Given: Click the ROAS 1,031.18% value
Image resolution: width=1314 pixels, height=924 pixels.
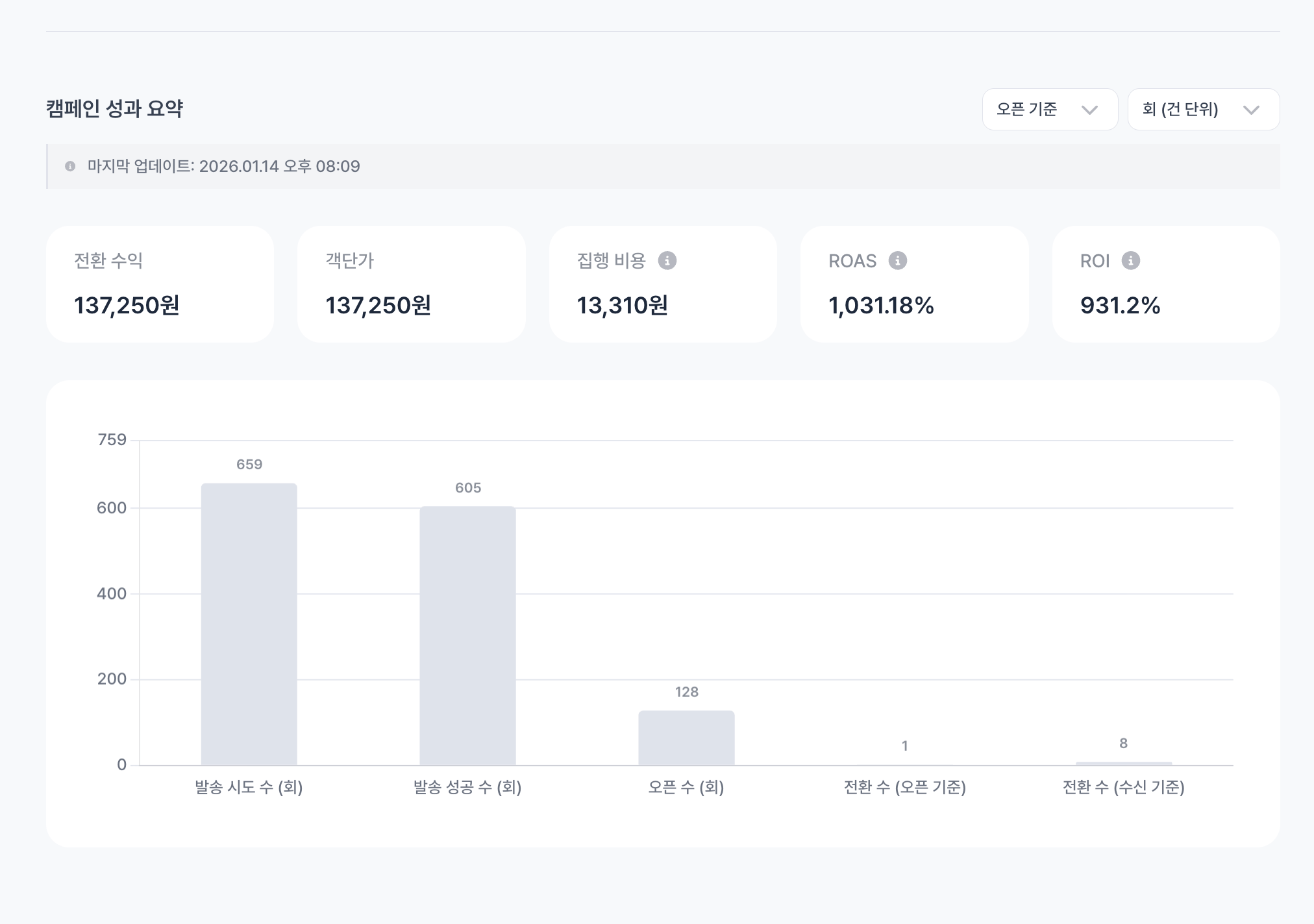Looking at the screenshot, I should [880, 306].
